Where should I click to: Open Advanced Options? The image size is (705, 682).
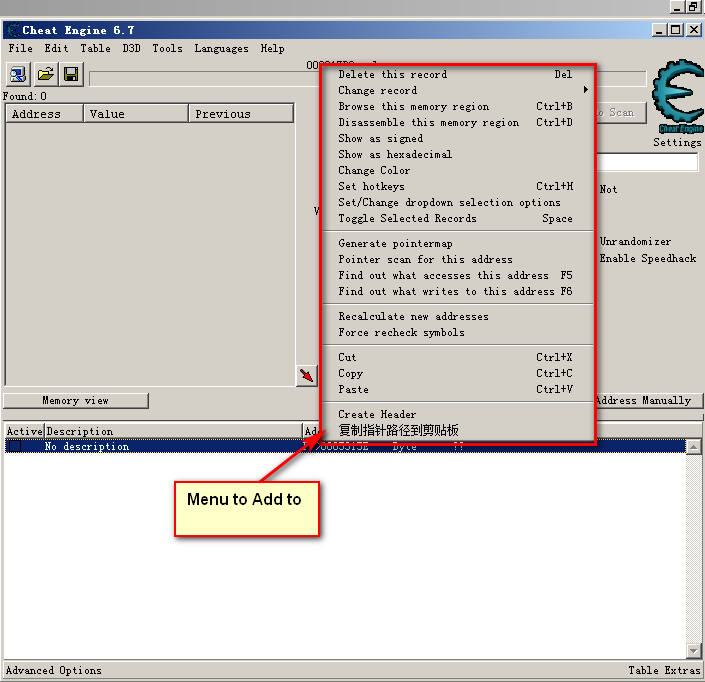pyautogui.click(x=54, y=670)
